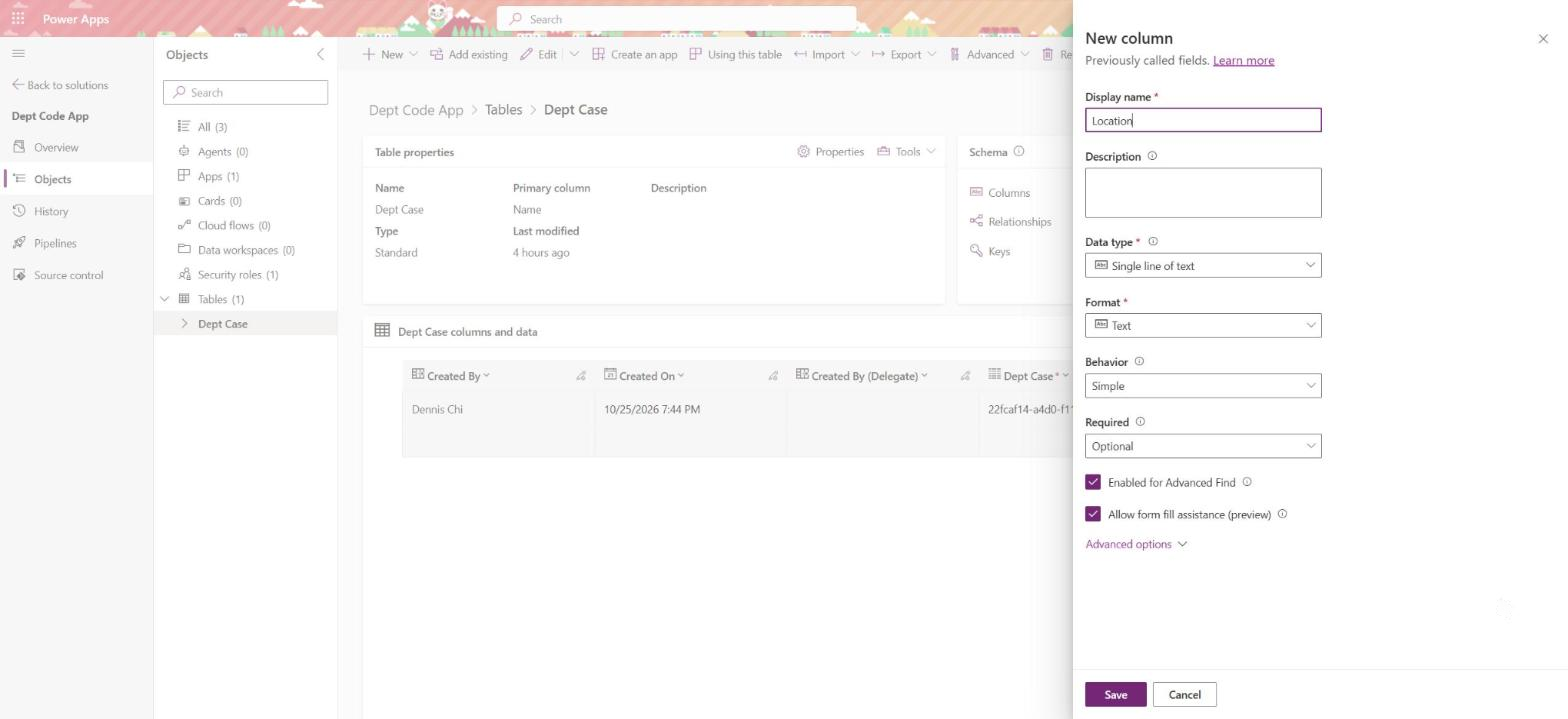Select Objects in the left navigation
1568x719 pixels.
point(52,179)
